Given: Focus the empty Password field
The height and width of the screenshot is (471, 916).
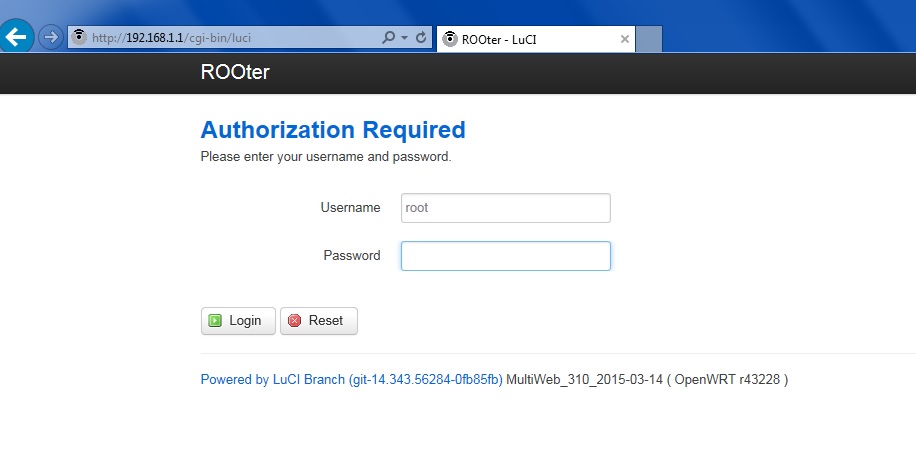Looking at the screenshot, I should [506, 256].
